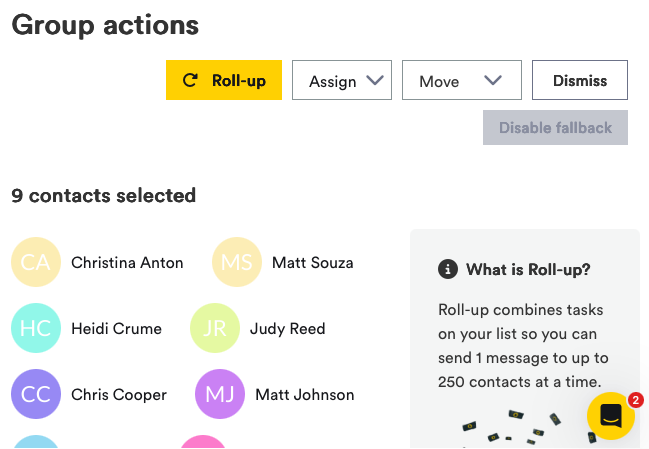Viewport: 649px width, 449px height.
Task: Click the red 2 notification badge
Action: pyautogui.click(x=636, y=400)
